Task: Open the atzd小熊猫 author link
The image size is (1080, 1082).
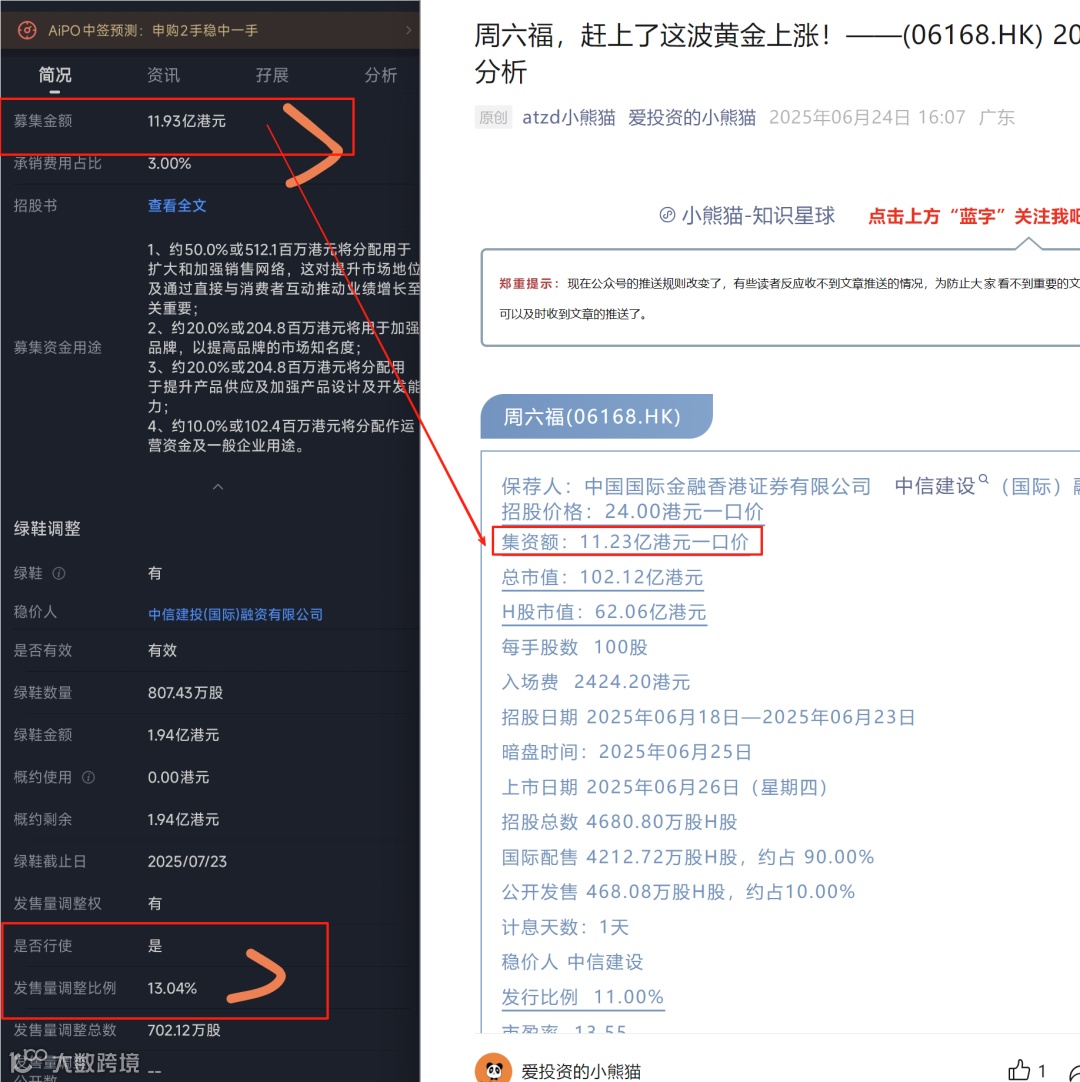Action: pos(569,117)
